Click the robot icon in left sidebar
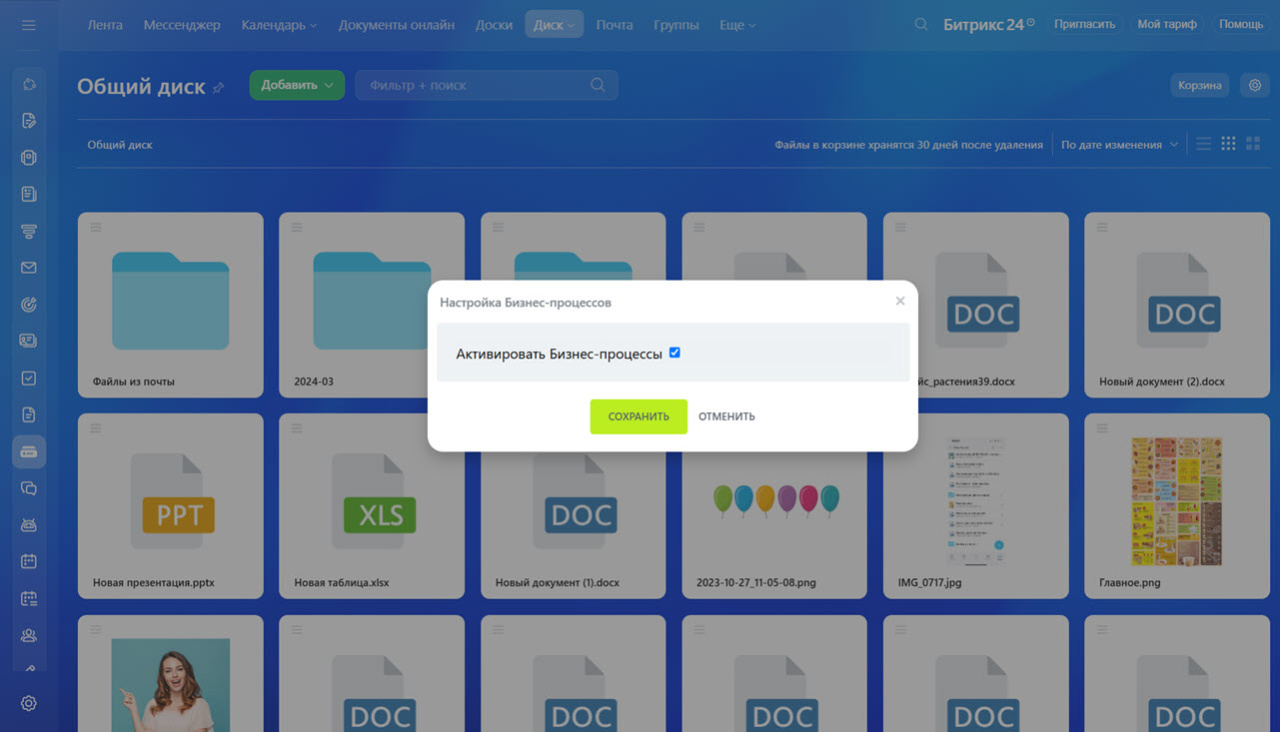Viewport: 1280px width, 732px height. point(29,525)
